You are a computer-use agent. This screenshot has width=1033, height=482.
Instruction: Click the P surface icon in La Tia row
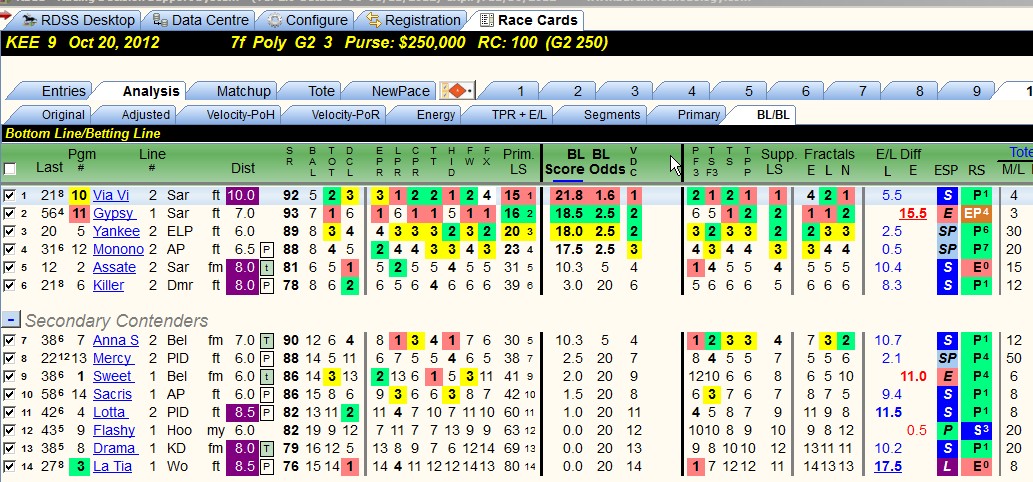pyautogui.click(x=267, y=466)
